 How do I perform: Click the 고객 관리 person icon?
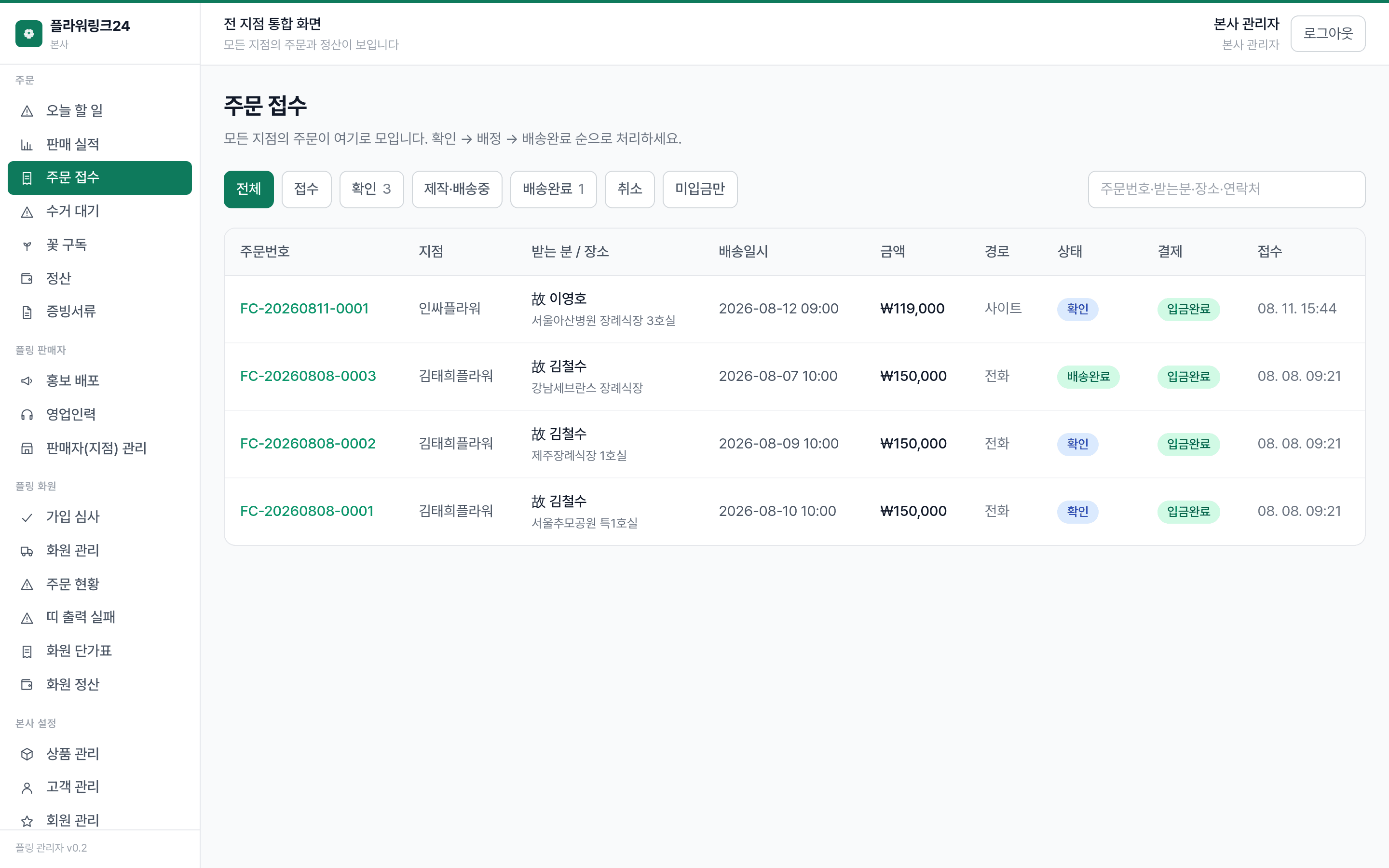tap(27, 787)
